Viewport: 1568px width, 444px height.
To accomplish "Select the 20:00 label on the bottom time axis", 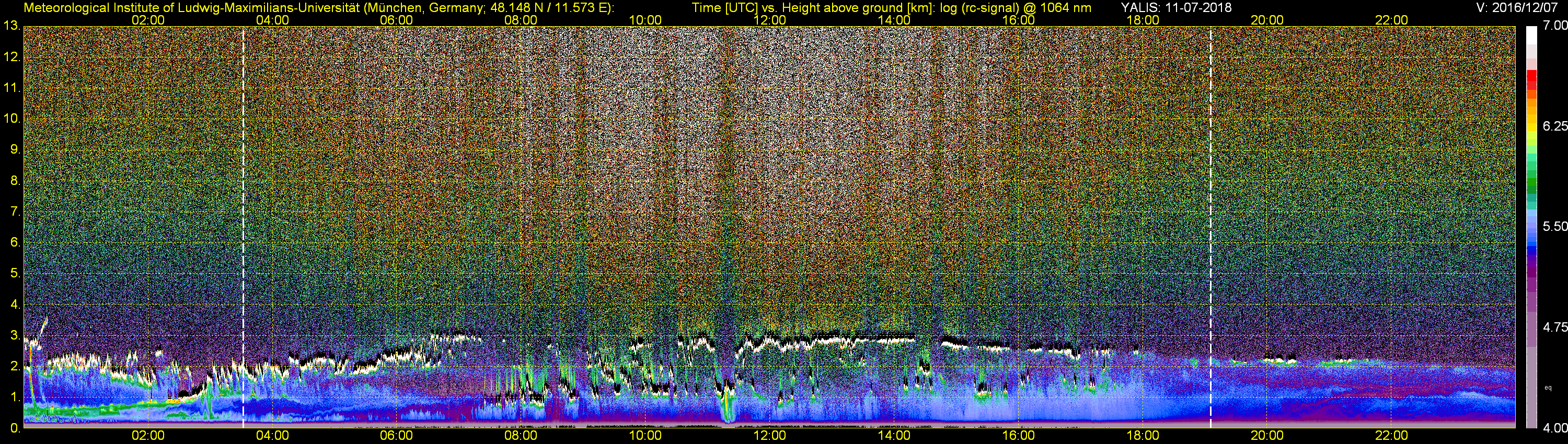I will click(1267, 436).
